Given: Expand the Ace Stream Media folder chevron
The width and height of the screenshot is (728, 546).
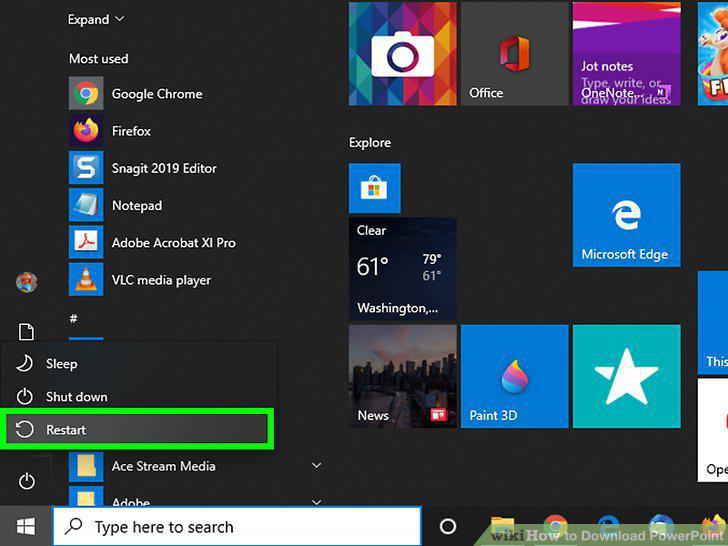Looking at the screenshot, I should tap(317, 465).
